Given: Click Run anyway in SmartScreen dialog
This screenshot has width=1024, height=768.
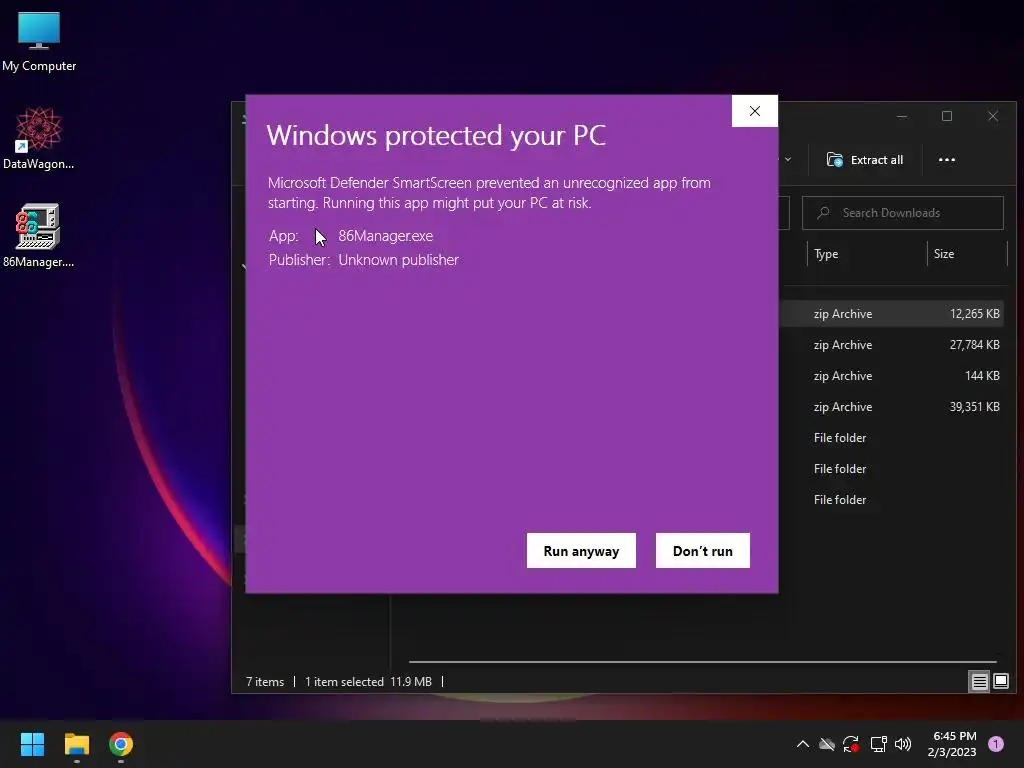Looking at the screenshot, I should pos(581,551).
